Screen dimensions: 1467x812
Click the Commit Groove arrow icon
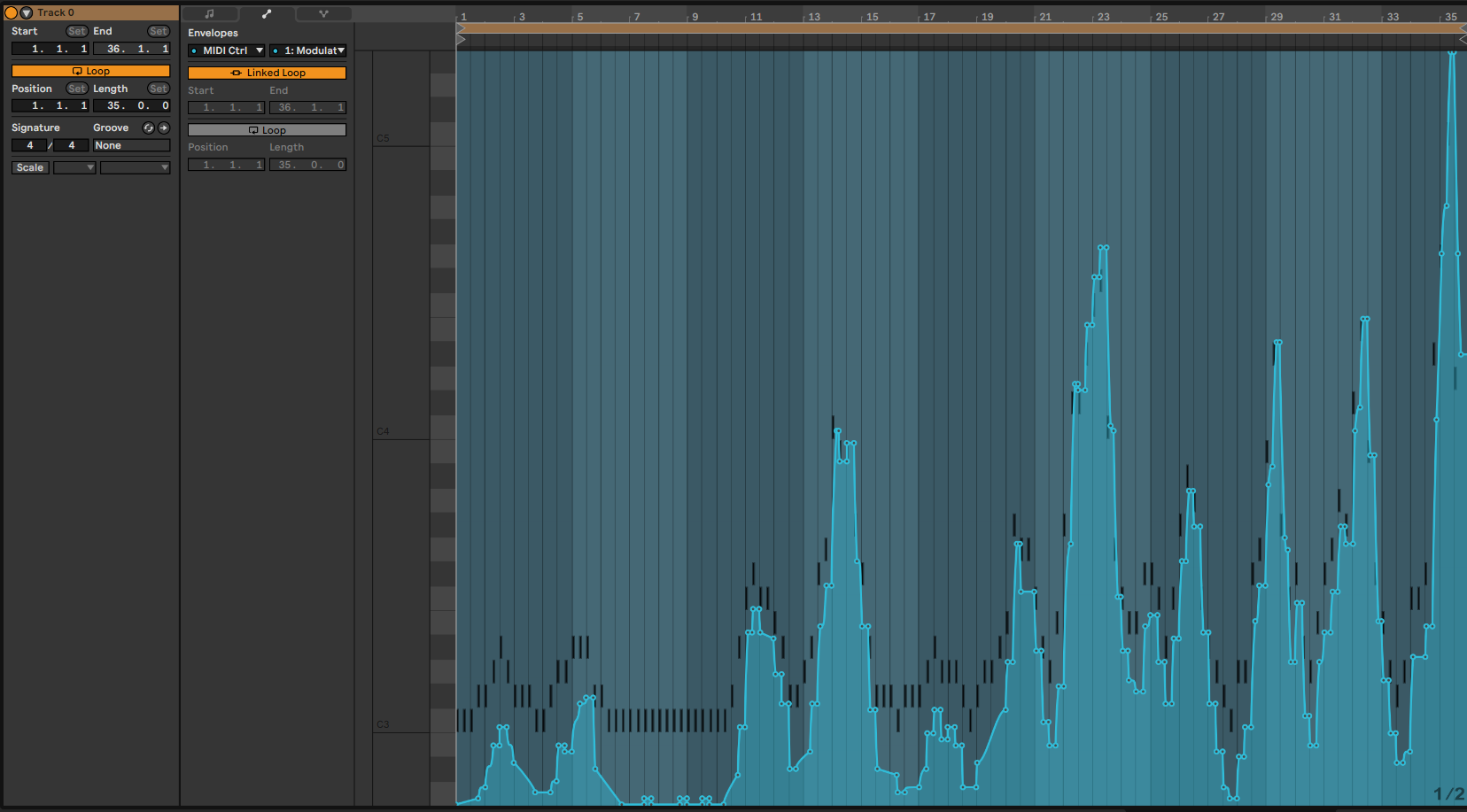click(x=164, y=128)
